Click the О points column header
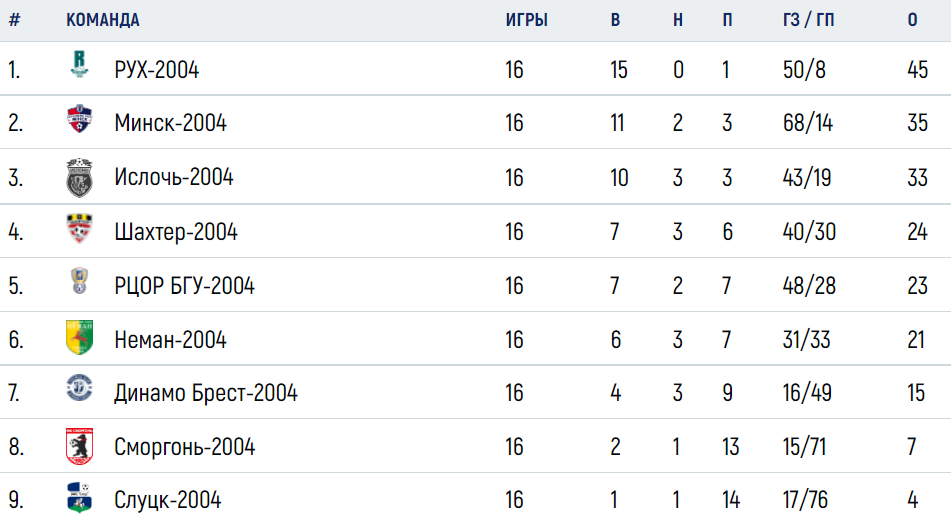Image resolution: width=951 pixels, height=522 pixels. 912,20
